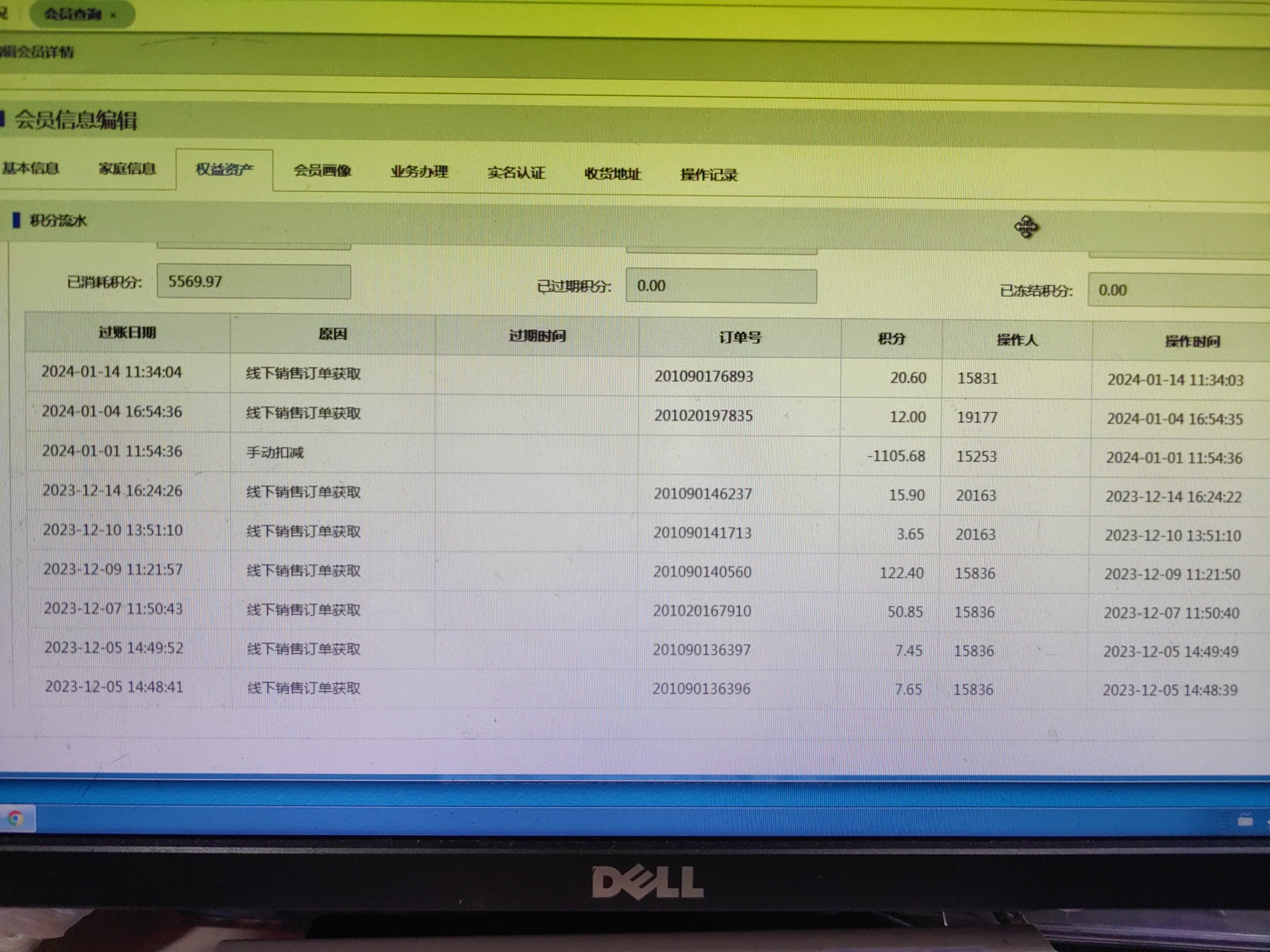Switch to 实名认证 tab

click(x=516, y=173)
